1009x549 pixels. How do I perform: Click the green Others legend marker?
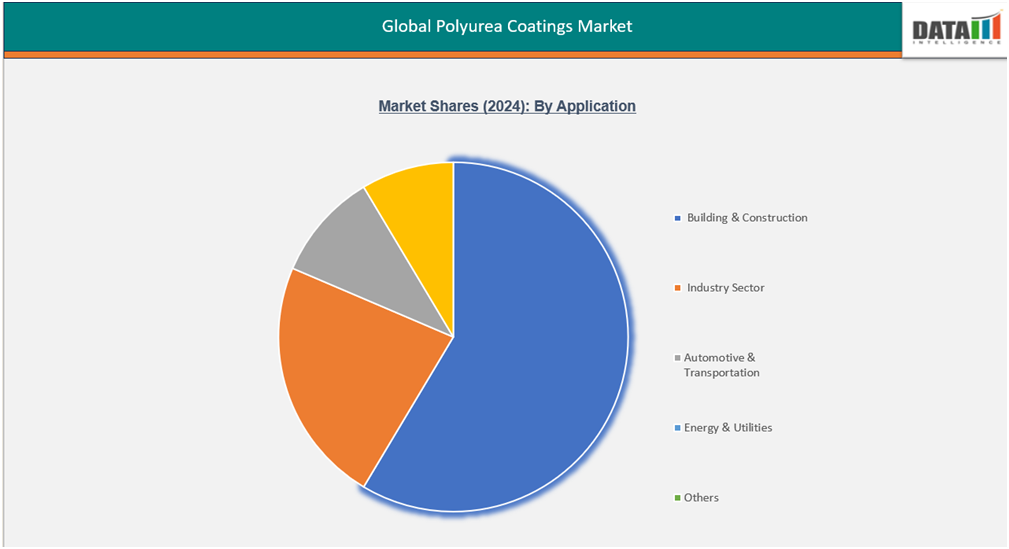pyautogui.click(x=678, y=498)
